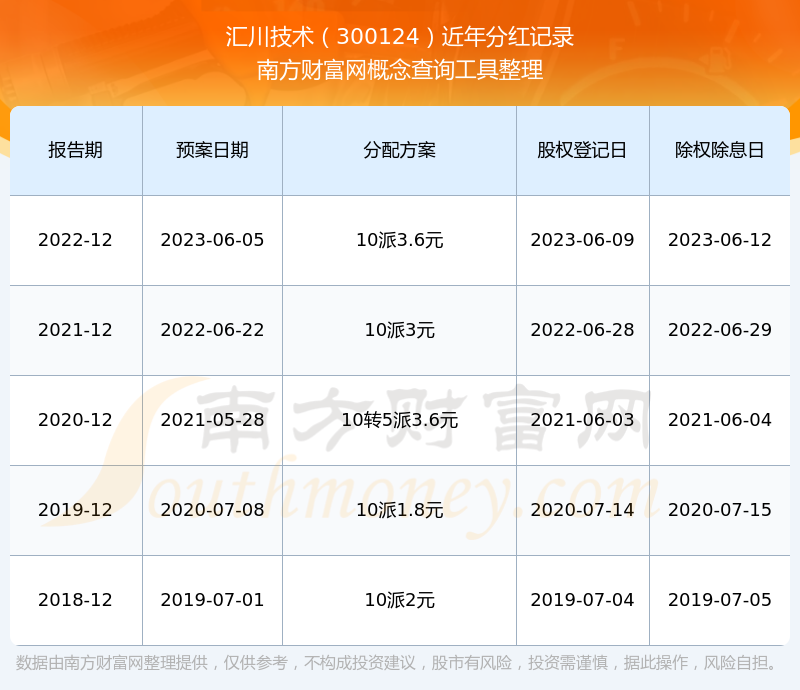Click record date 2020-07-14
This screenshot has width=800, height=690.
582,509
